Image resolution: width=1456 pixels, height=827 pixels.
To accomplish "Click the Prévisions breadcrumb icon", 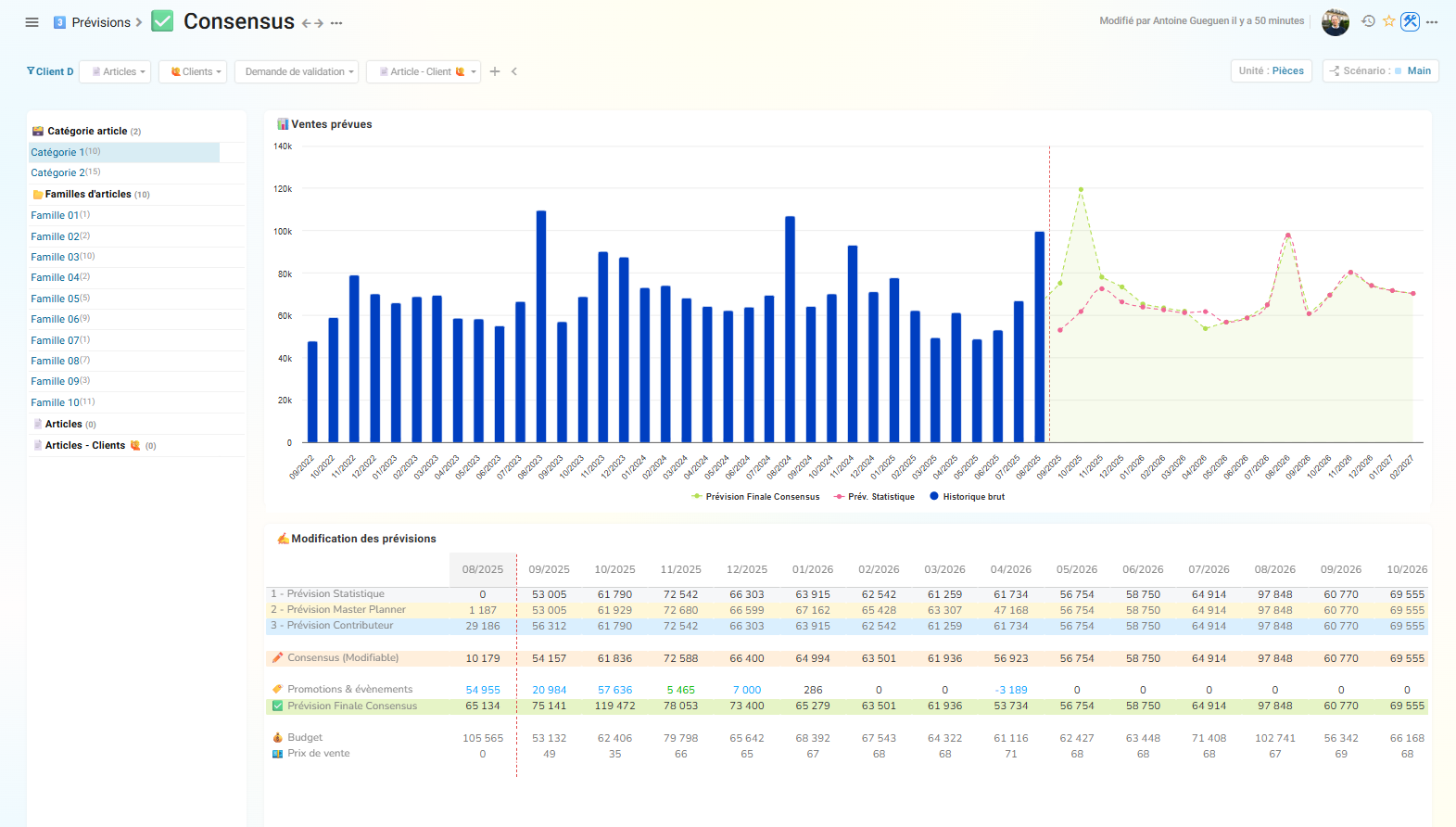I will 59,22.
